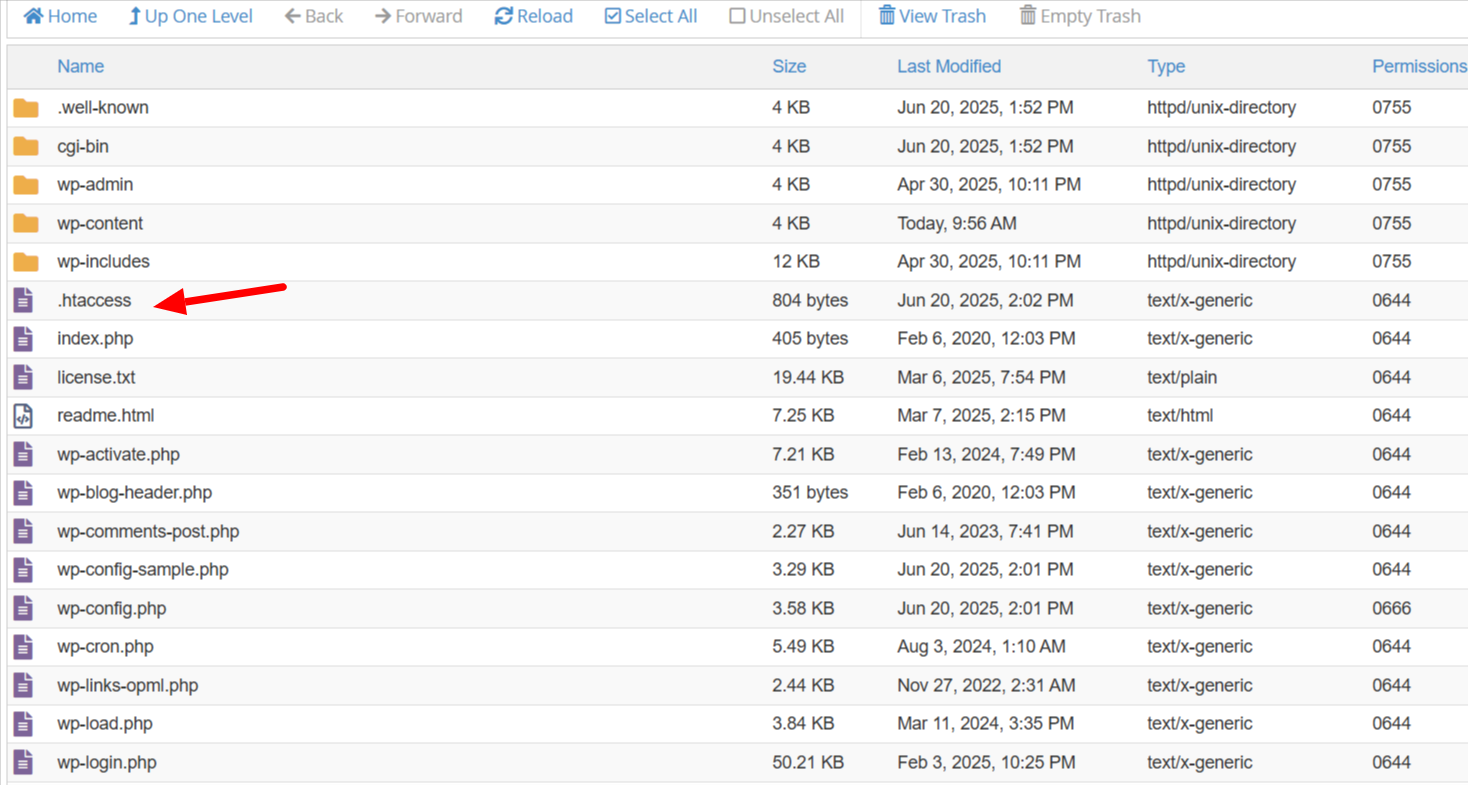Select the readme.html file name

(106, 415)
